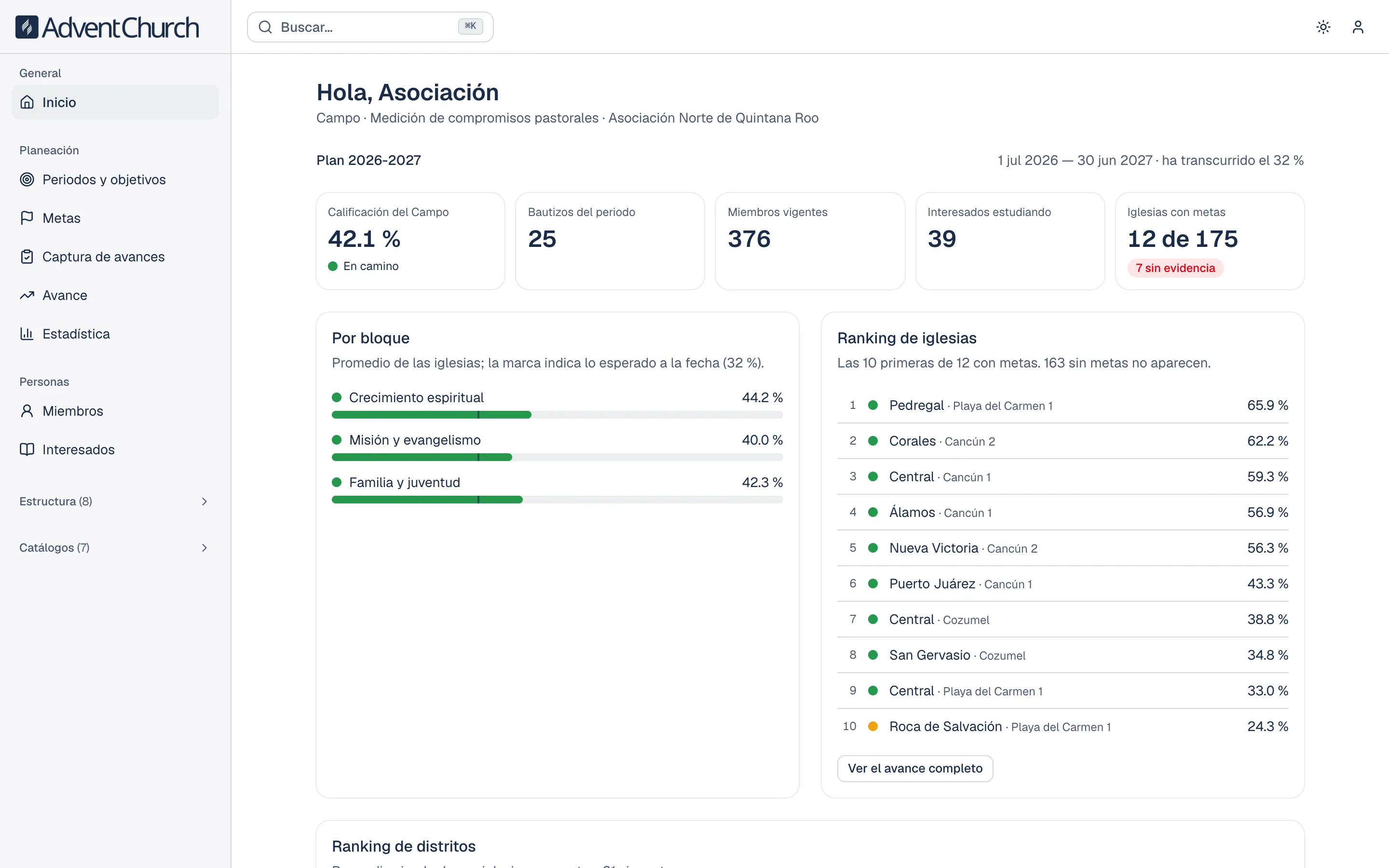The height and width of the screenshot is (868, 1389).
Task: Open the Metas page
Action: pyautogui.click(x=115, y=217)
